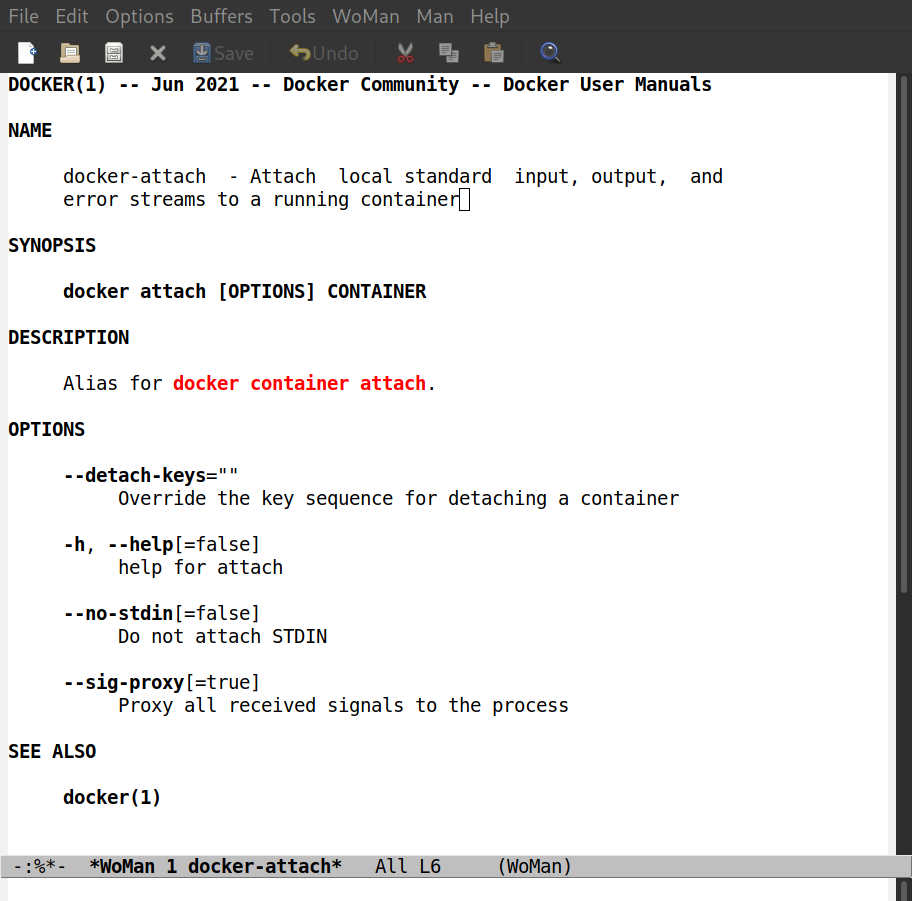Open the directory (Dired) drawer icon
Viewport: 912px width, 901px height.
point(113,53)
